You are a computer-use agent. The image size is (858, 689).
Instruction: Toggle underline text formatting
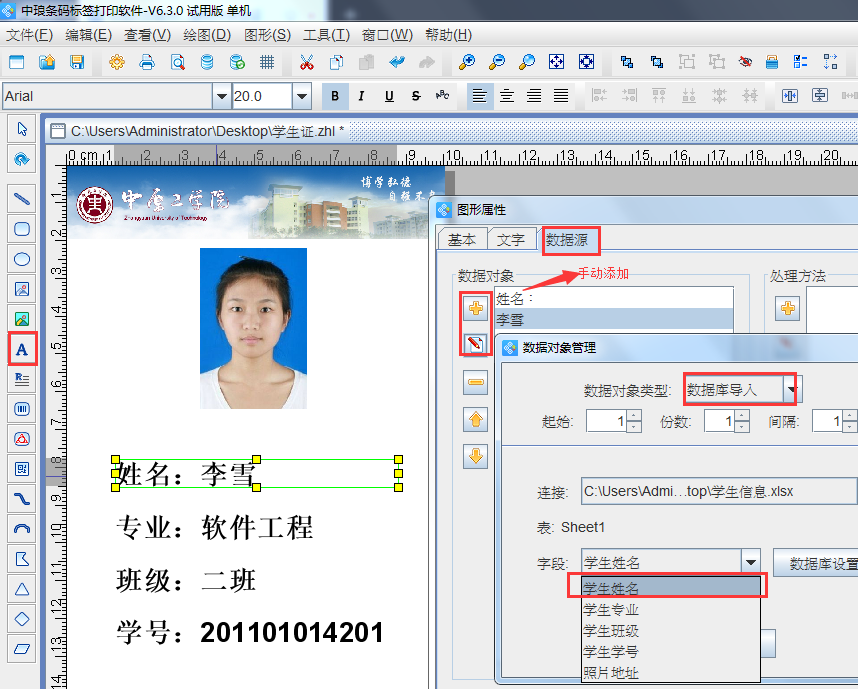388,97
